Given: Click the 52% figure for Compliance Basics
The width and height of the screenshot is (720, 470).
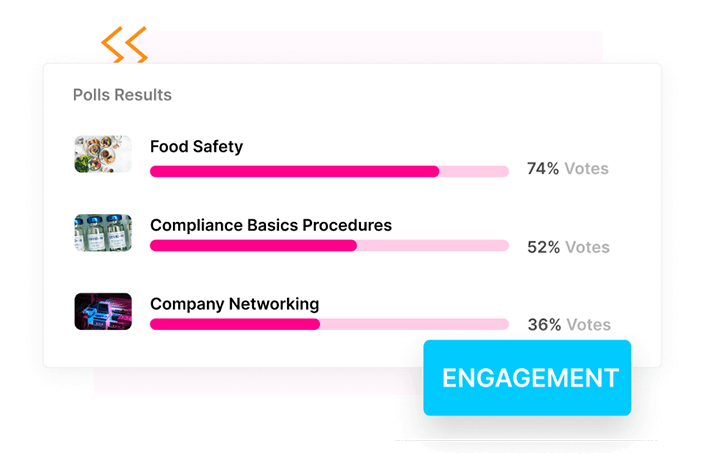Looking at the screenshot, I should (543, 247).
